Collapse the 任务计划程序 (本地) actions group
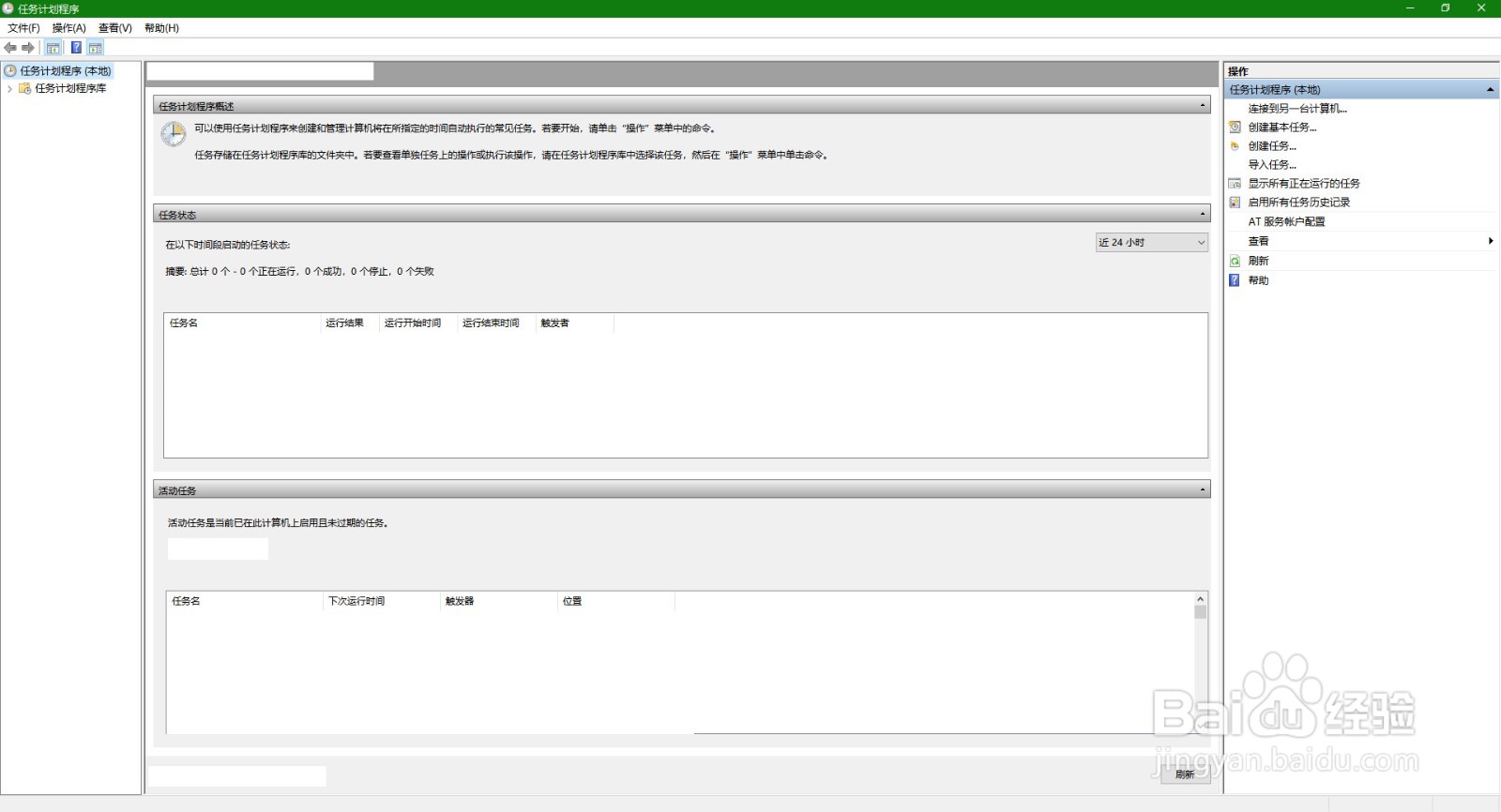The image size is (1501, 812). (1490, 89)
